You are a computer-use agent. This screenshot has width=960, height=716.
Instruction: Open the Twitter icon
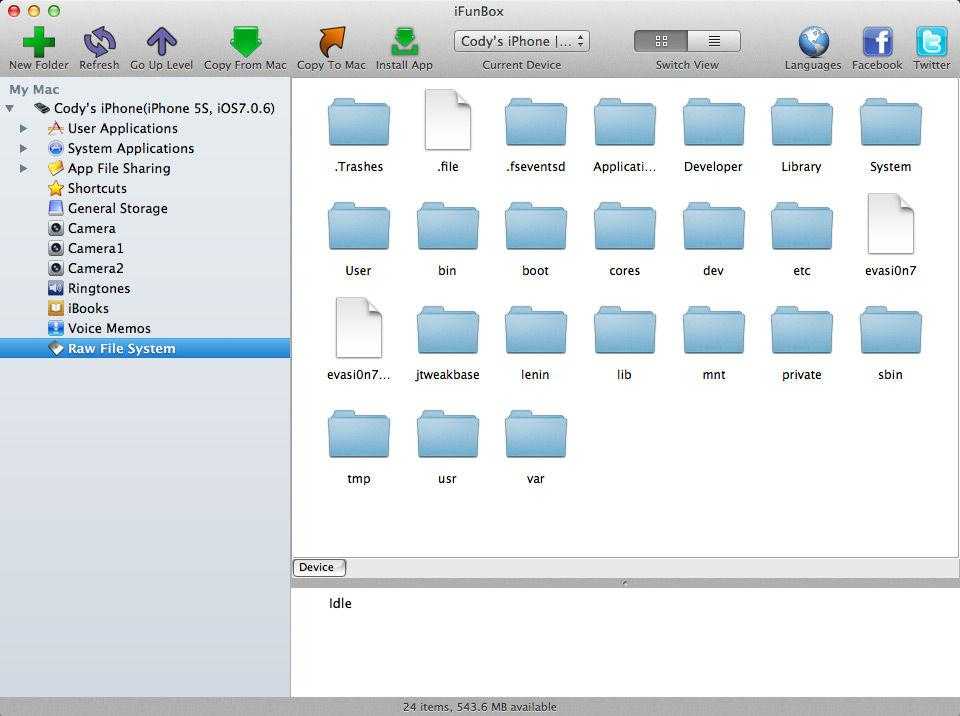[931, 42]
